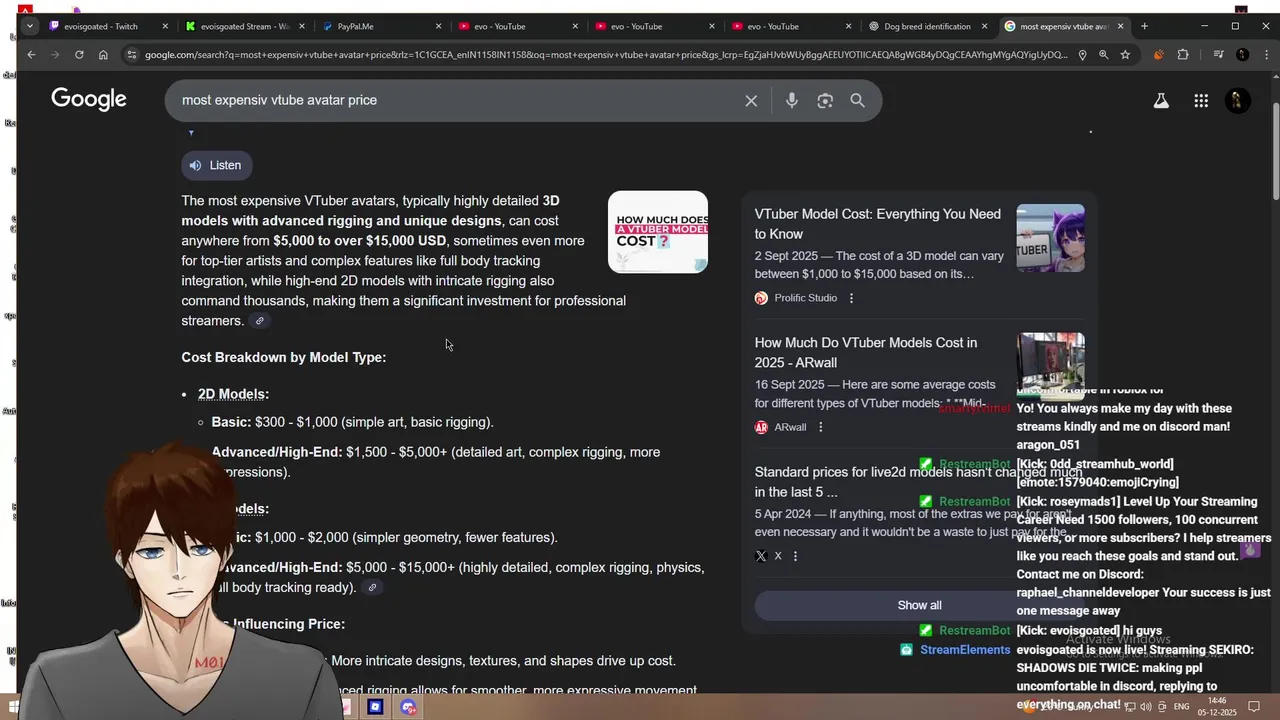1280x720 pixels.
Task: Switch to the evoisgoated - Twitch tab
Action: coord(100,26)
